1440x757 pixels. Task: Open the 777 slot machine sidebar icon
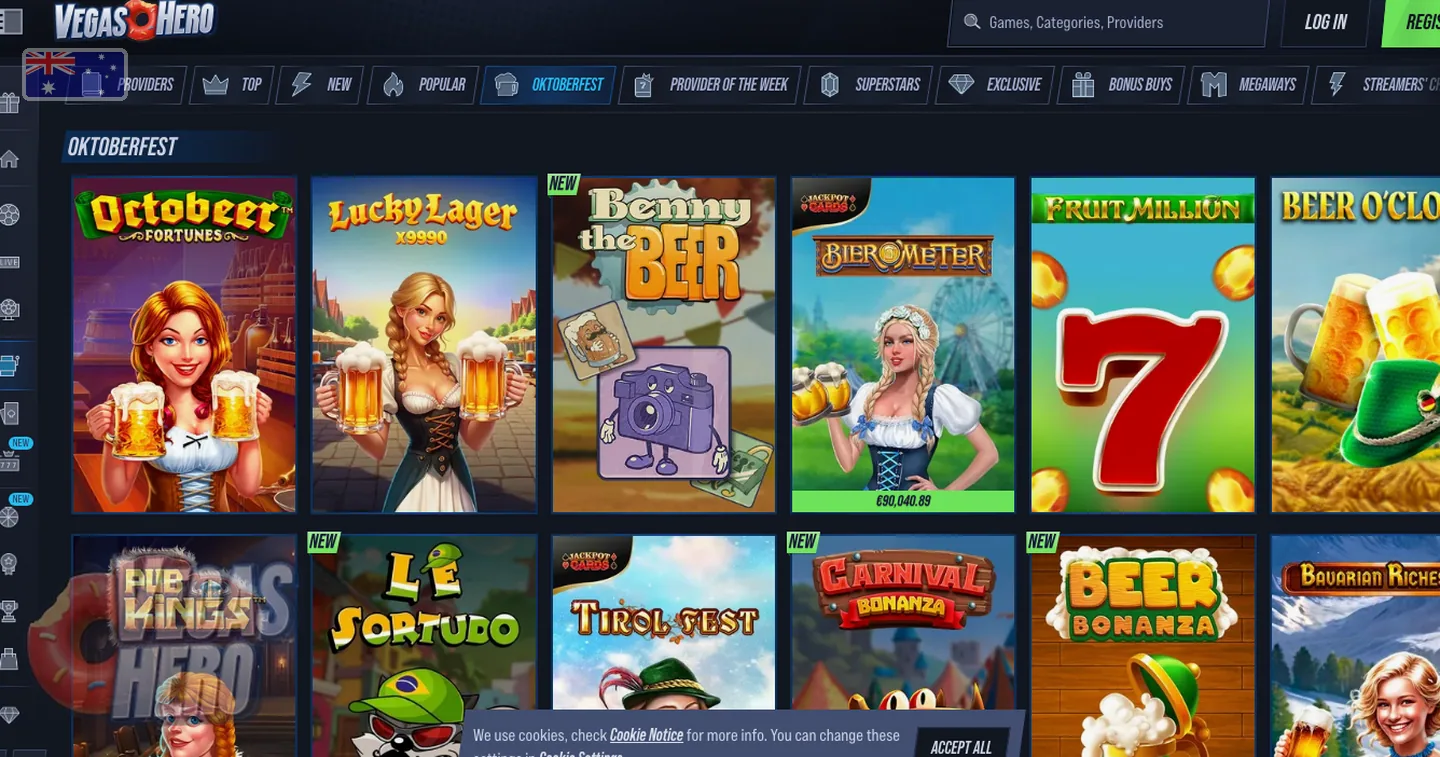(9, 463)
